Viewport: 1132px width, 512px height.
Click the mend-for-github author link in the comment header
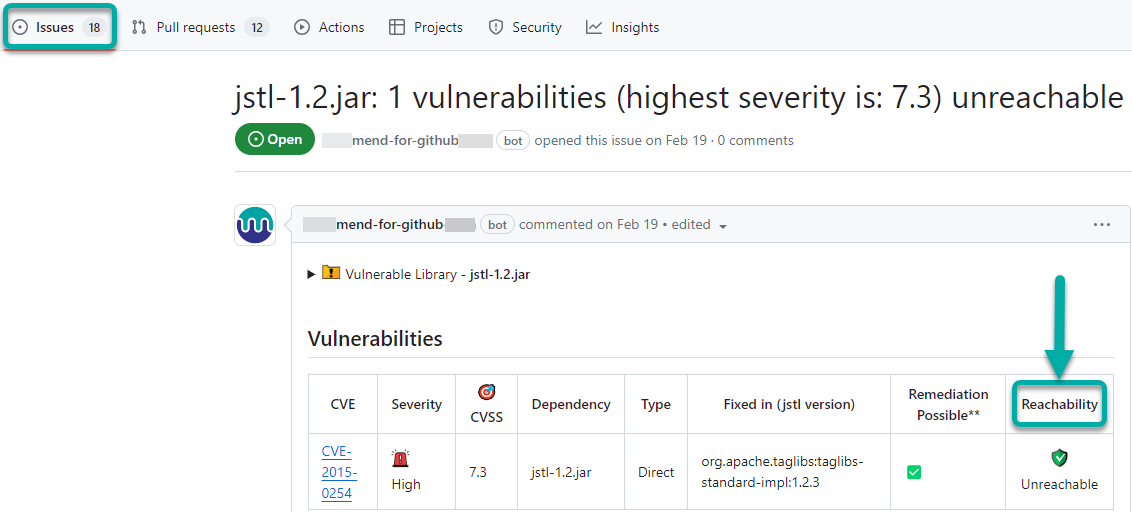pyautogui.click(x=389, y=225)
